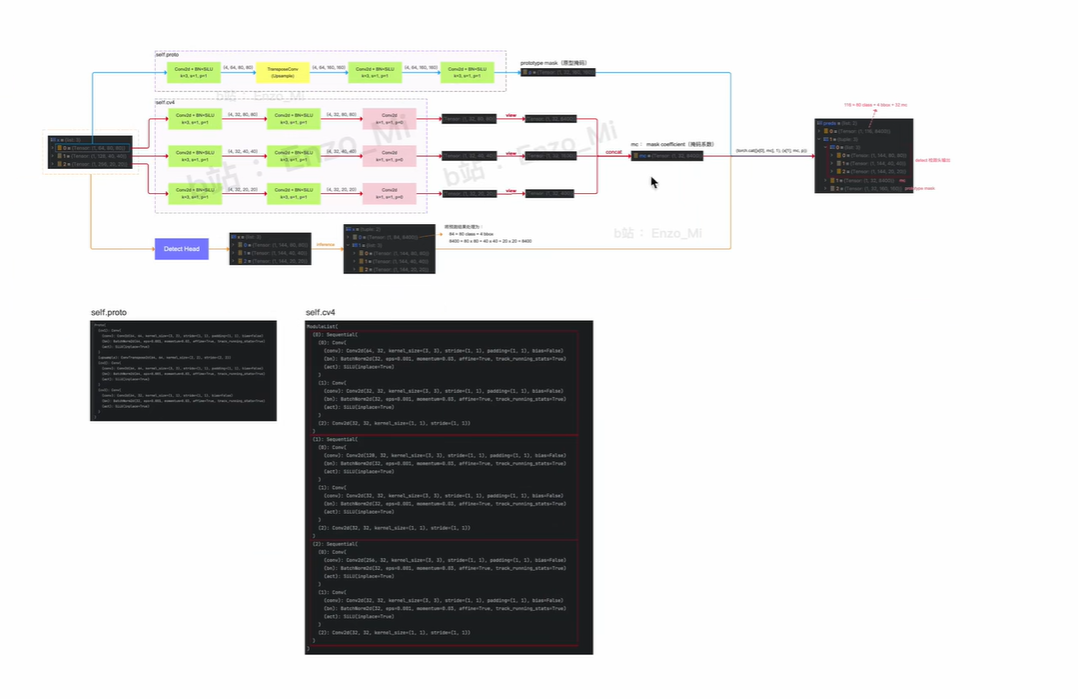This screenshot has width=1078, height=699.
Task: Select the Tensor (1, 32, 20, 20) box
Action: 469,194
